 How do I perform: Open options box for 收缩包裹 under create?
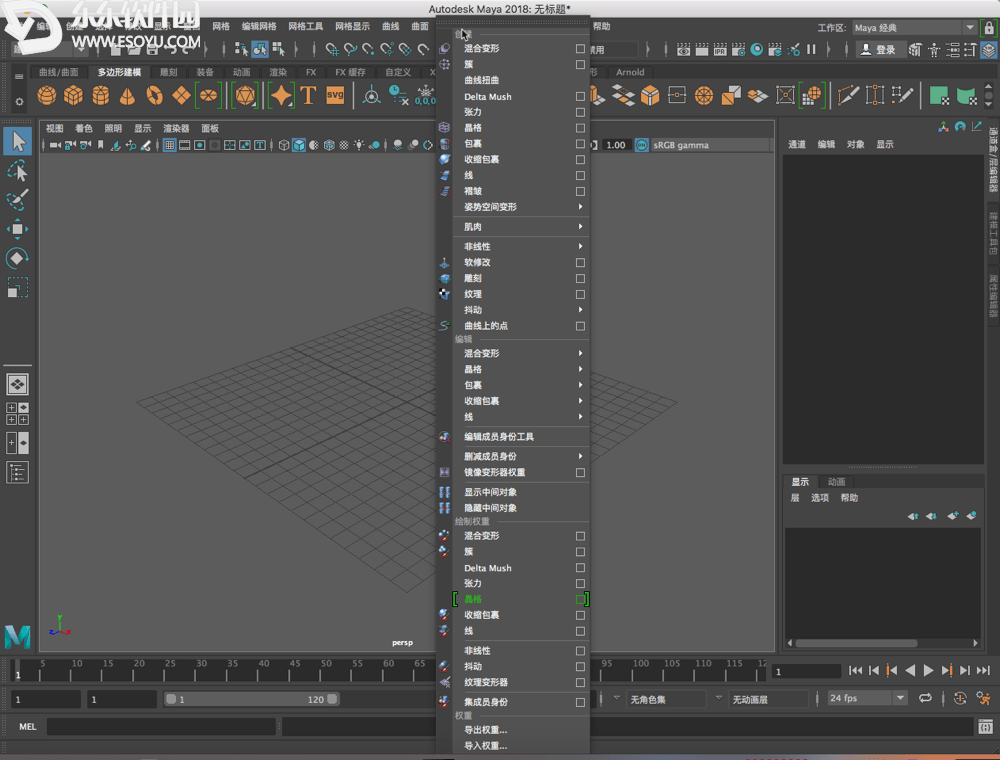tap(580, 159)
